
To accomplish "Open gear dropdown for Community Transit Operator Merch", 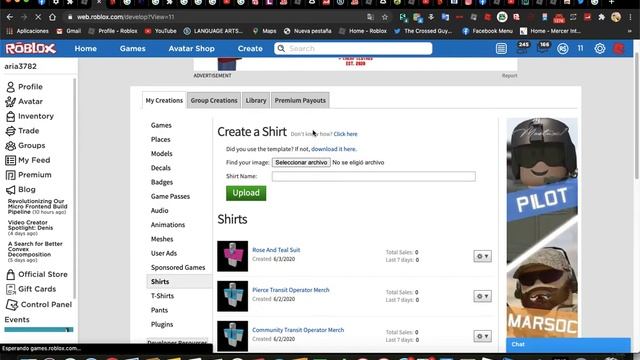I will pyautogui.click(x=482, y=336).
